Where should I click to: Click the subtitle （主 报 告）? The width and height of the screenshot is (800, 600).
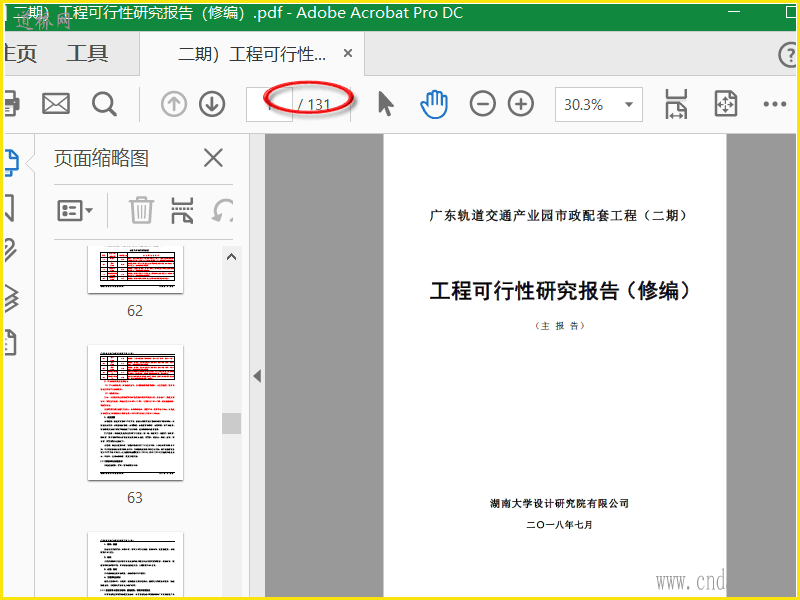pyautogui.click(x=559, y=326)
